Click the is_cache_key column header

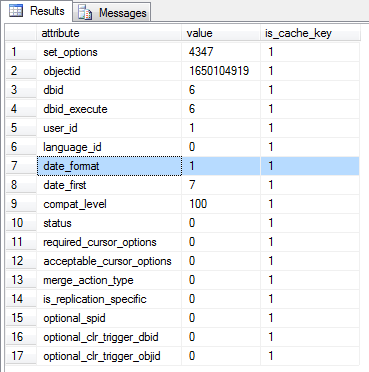click(x=310, y=33)
